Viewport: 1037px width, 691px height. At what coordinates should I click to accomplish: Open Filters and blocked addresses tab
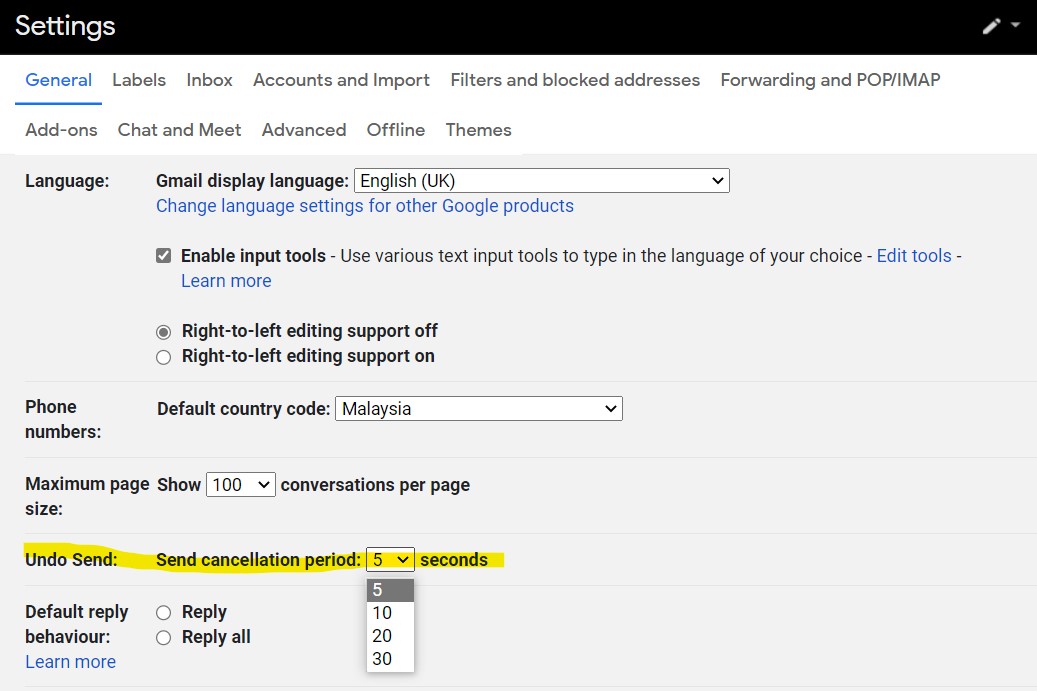tap(575, 80)
